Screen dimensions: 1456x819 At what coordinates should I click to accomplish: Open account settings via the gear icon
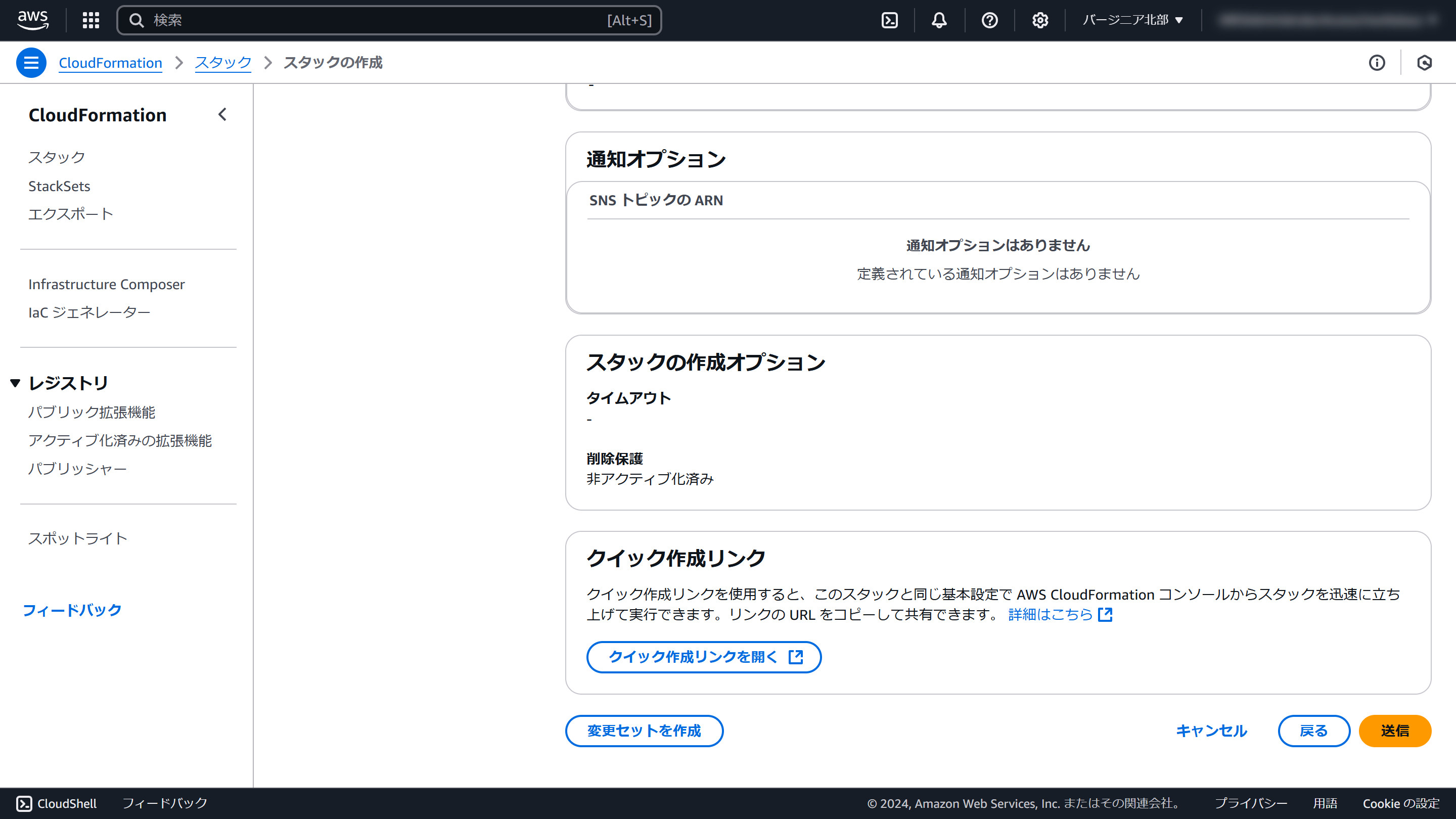1039,20
